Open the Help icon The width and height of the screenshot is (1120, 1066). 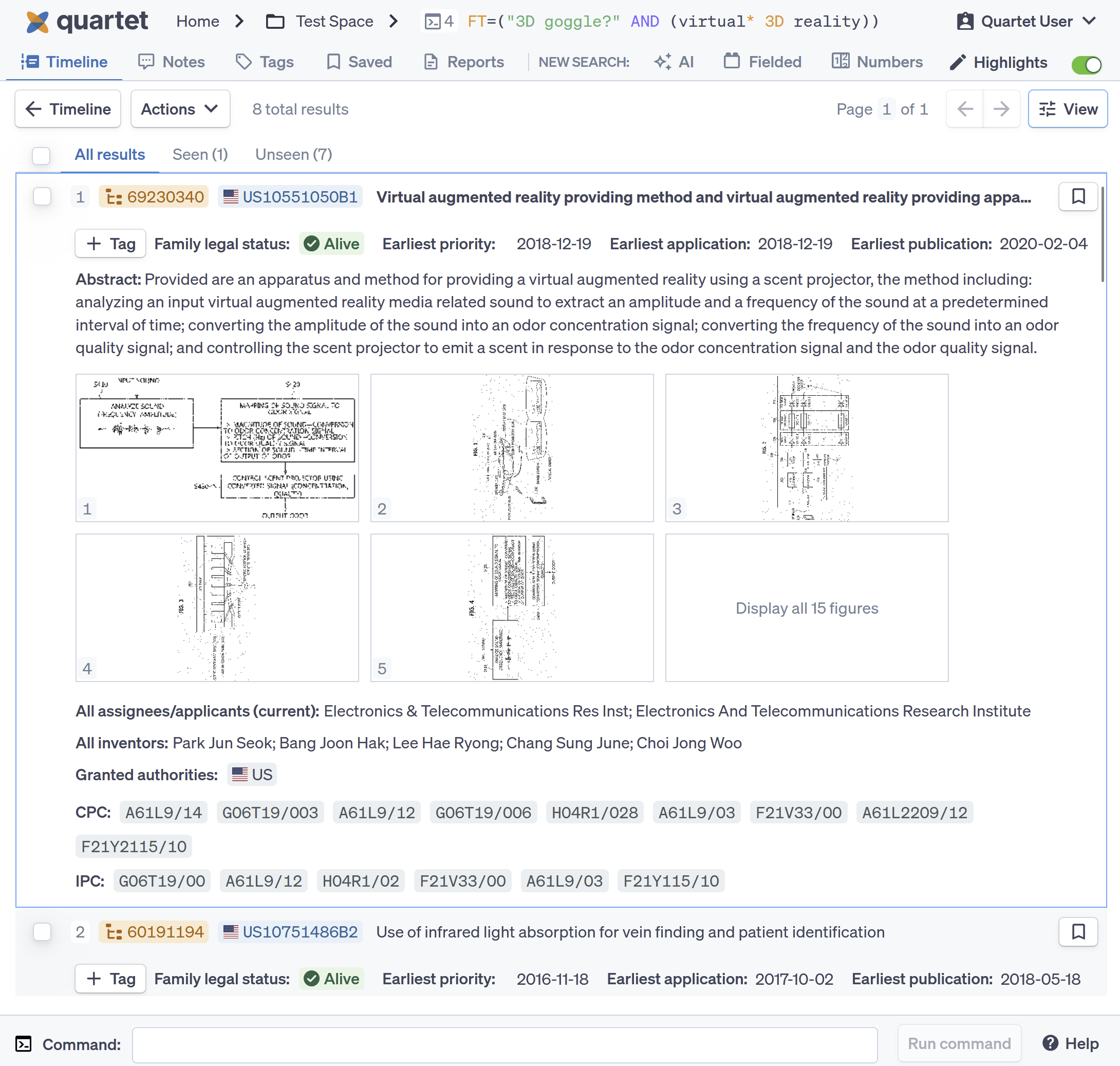[x=1050, y=1043]
